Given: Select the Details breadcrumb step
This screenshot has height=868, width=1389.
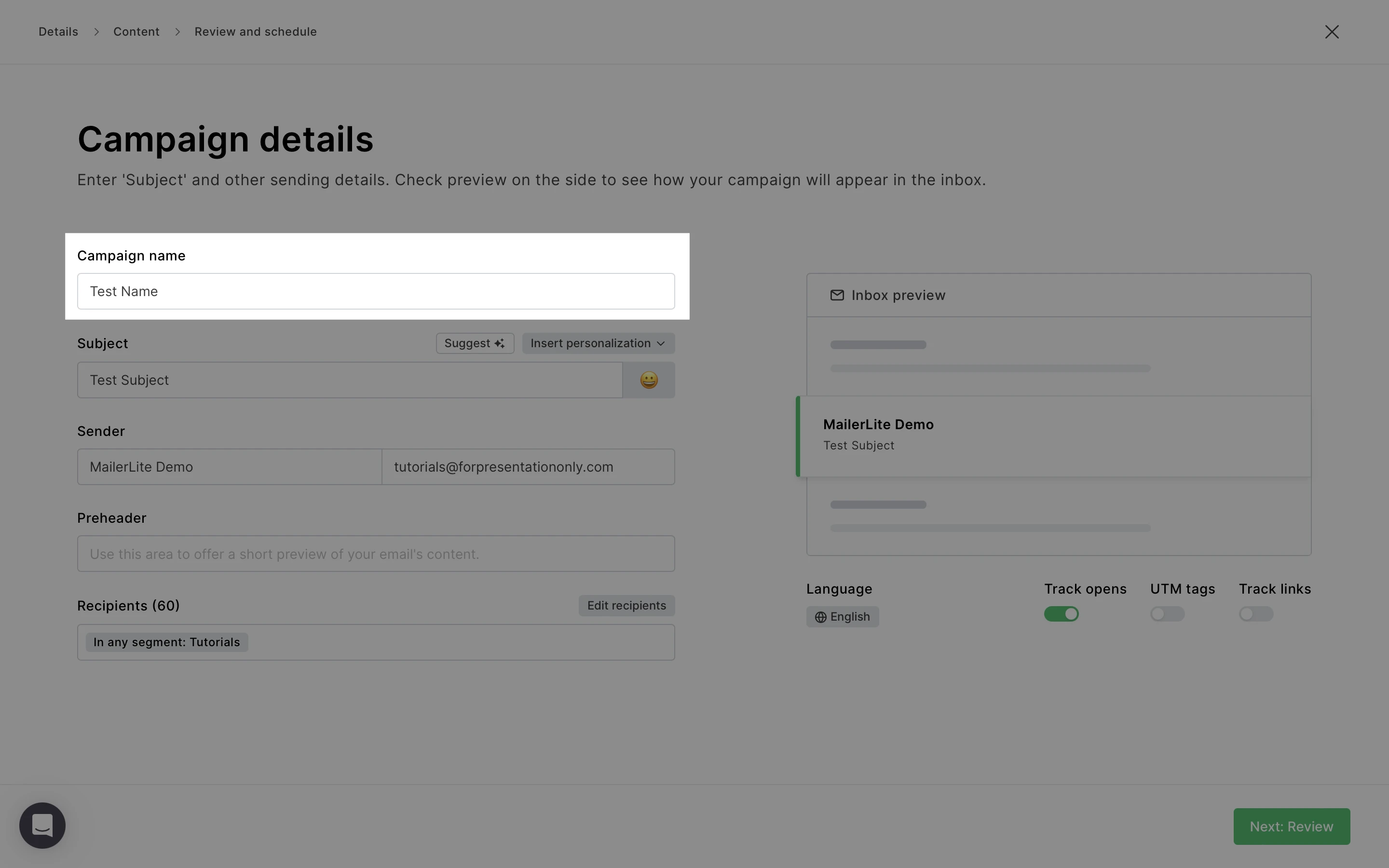Looking at the screenshot, I should 58,32.
